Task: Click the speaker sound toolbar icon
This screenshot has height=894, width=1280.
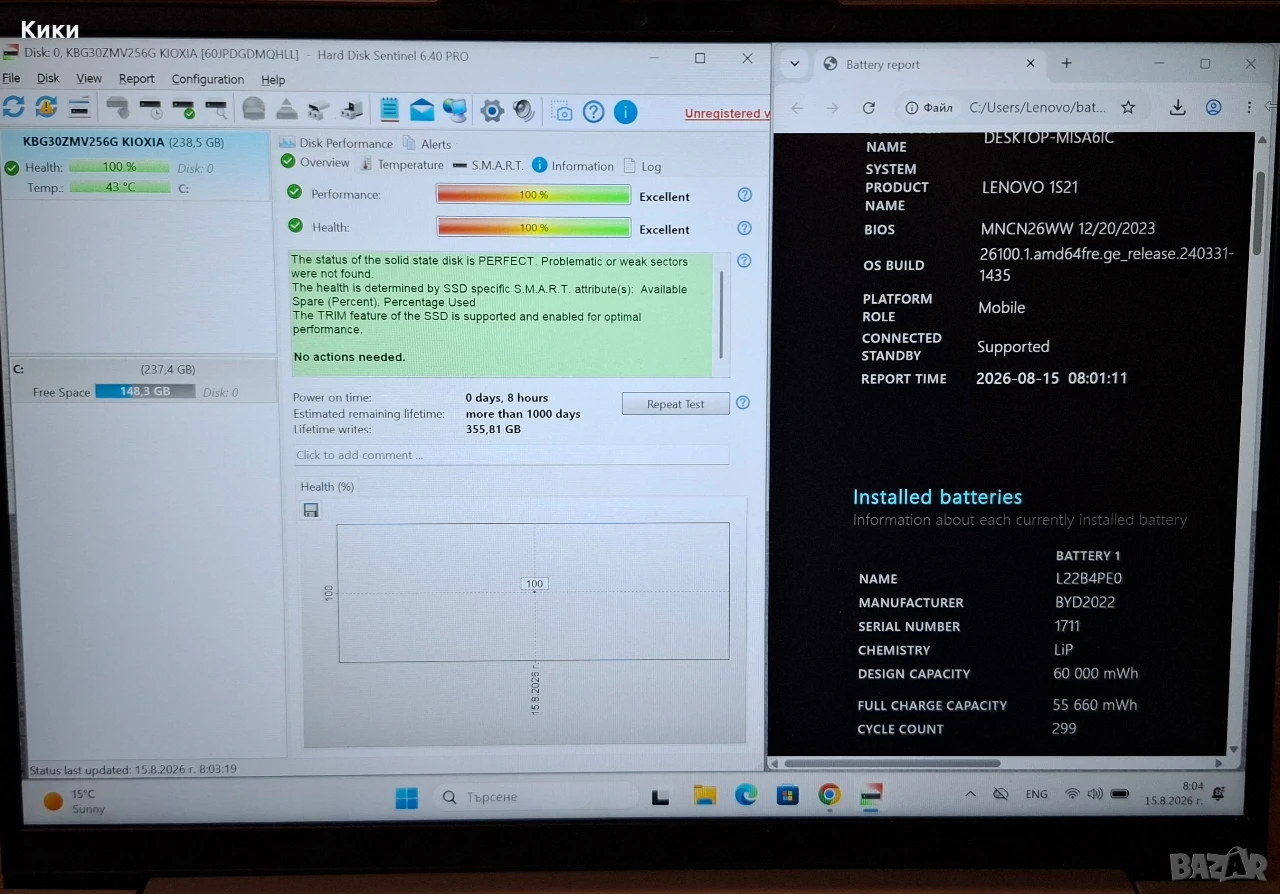Action: [524, 111]
